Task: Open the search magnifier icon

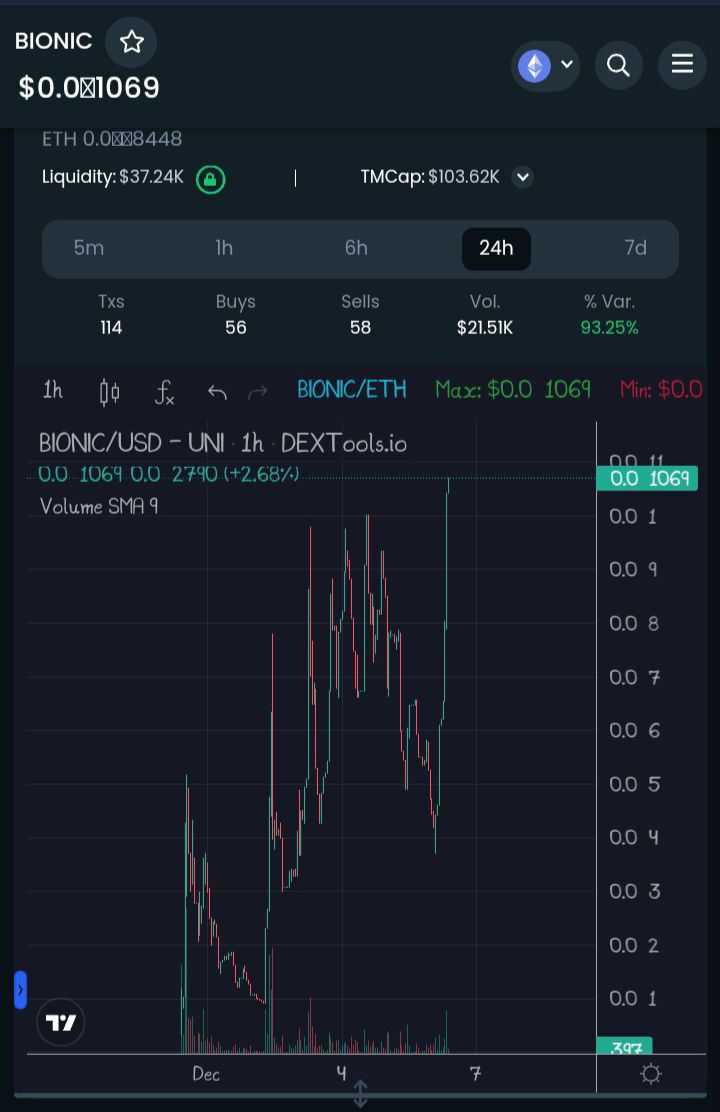Action: [619, 65]
